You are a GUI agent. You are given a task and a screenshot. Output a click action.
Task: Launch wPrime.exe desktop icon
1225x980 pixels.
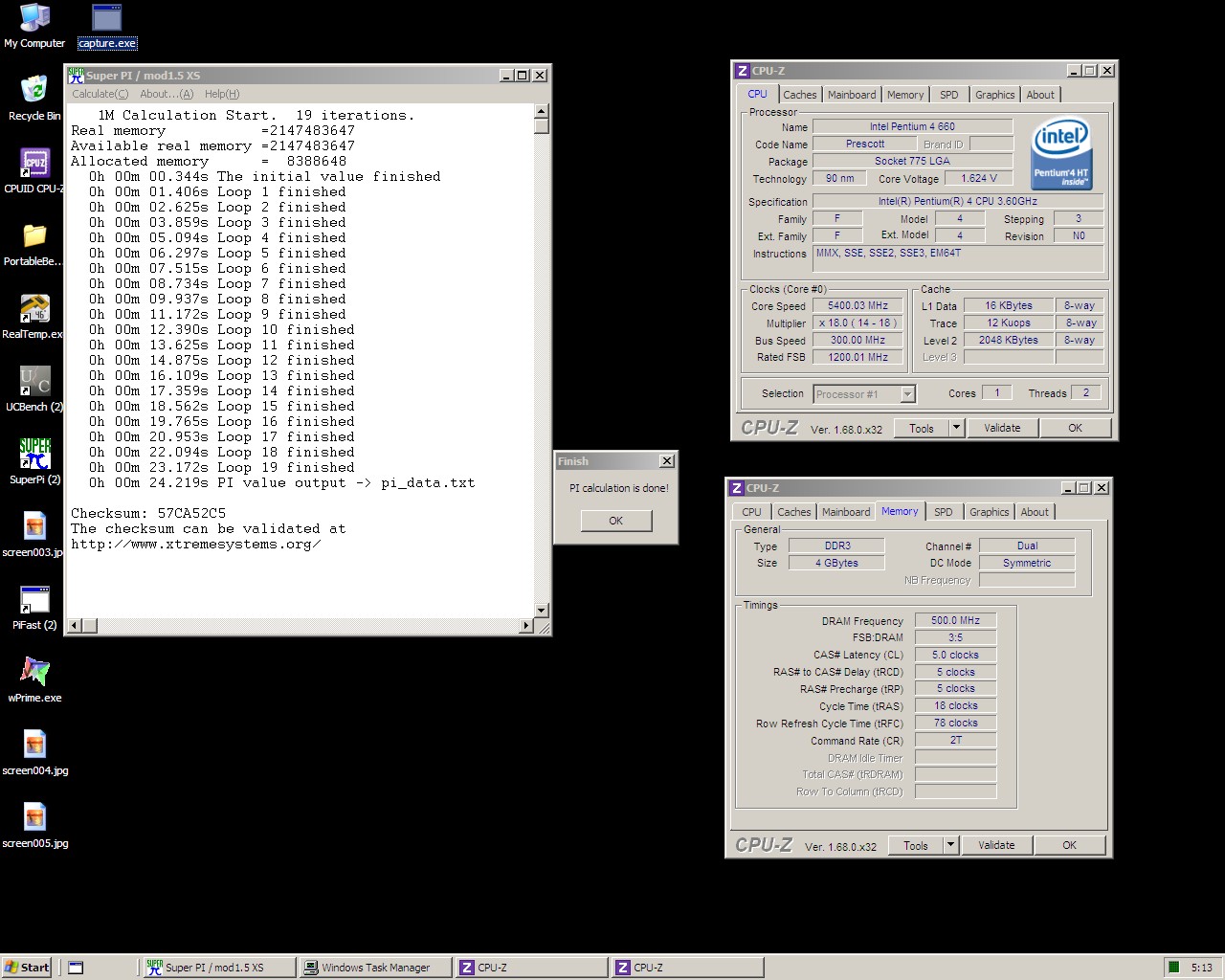[x=34, y=680]
